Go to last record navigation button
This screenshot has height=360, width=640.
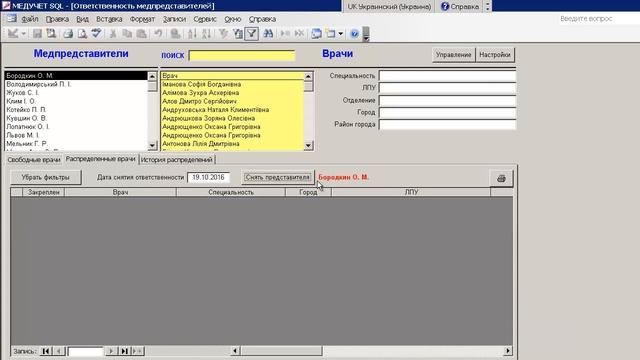124,351
